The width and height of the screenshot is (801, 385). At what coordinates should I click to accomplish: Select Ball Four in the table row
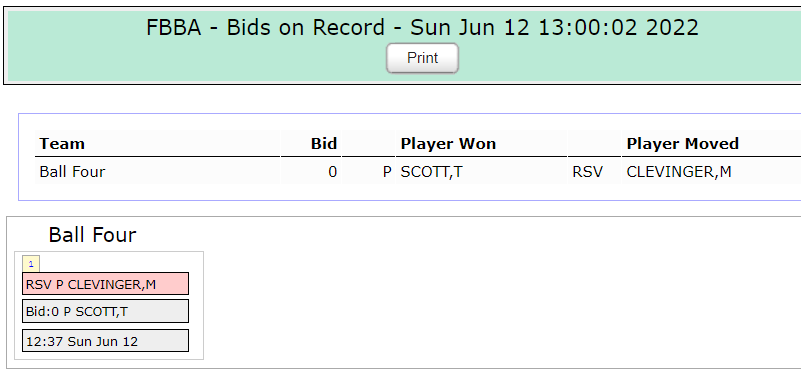72,172
